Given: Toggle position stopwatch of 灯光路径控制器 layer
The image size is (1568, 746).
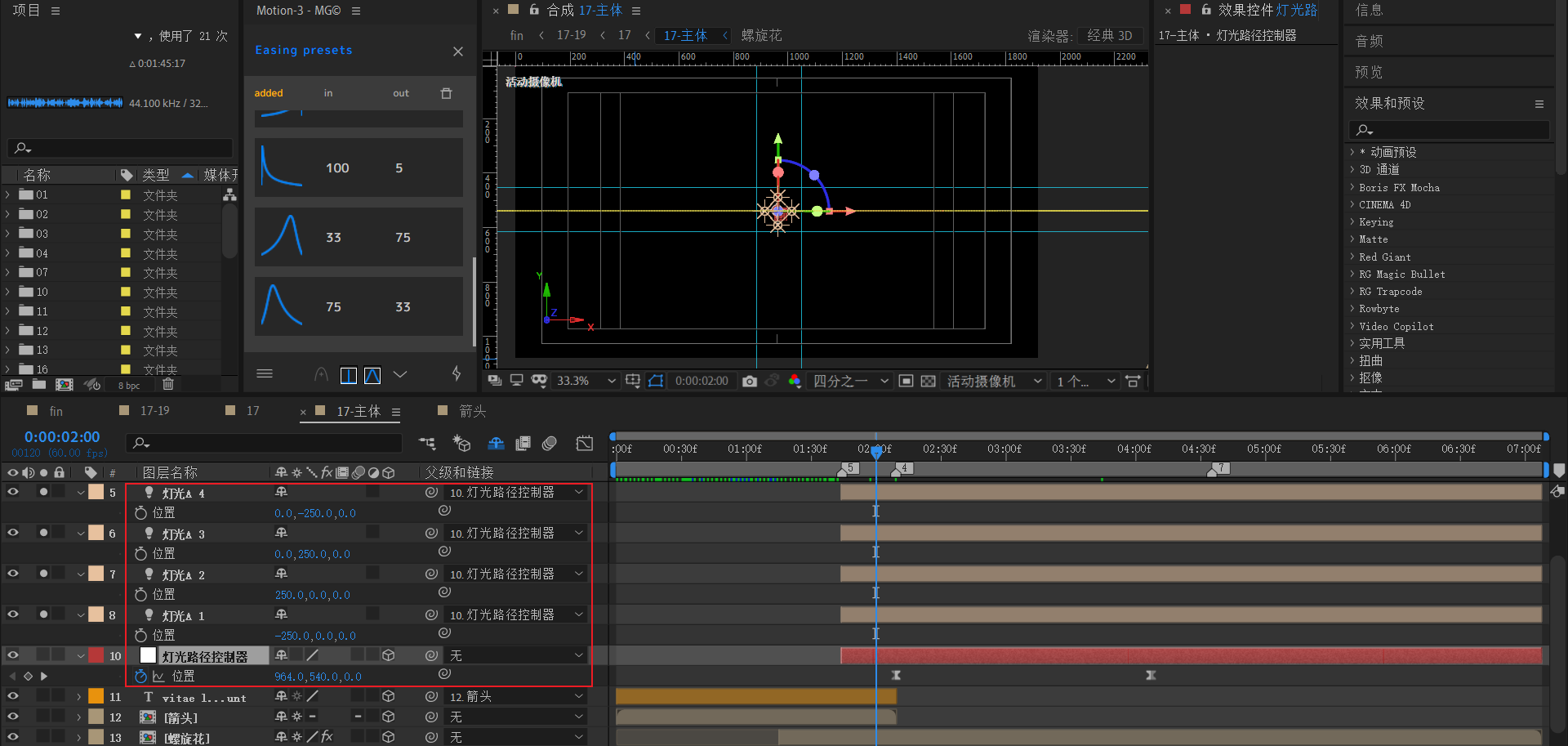Looking at the screenshot, I should pos(140,677).
